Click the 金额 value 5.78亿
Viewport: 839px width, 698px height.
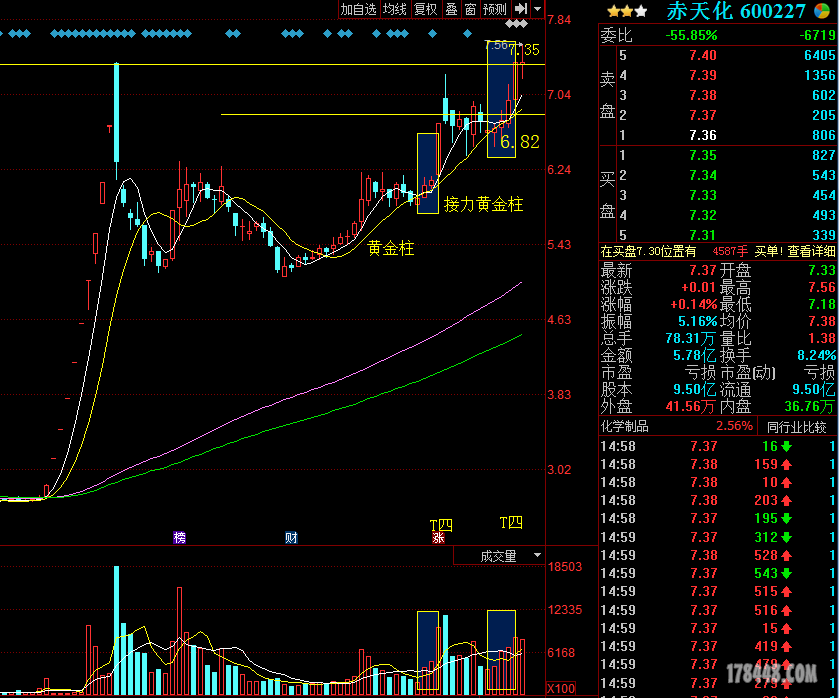click(x=694, y=355)
